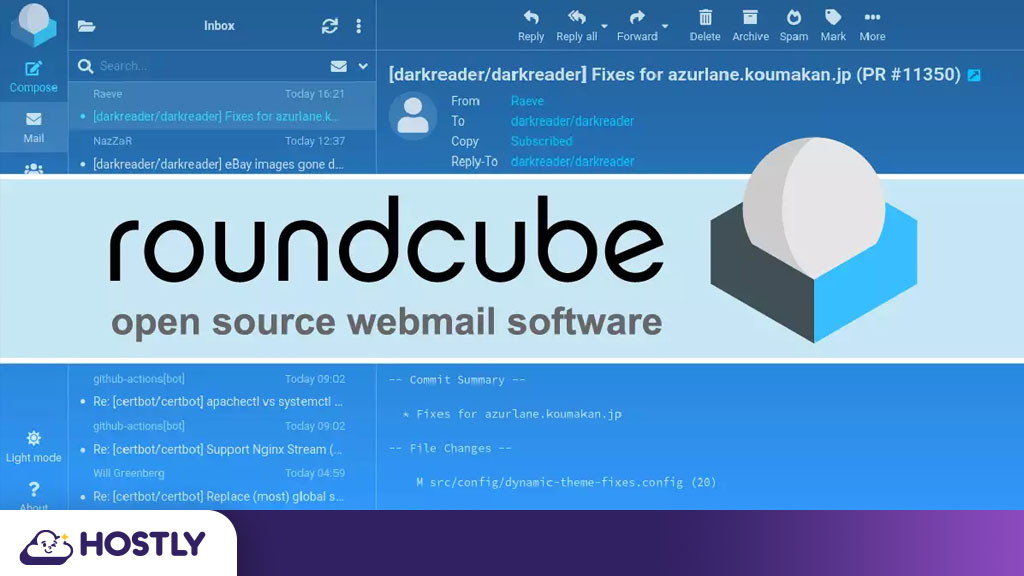Open the Mail section in sidebar

(34, 127)
